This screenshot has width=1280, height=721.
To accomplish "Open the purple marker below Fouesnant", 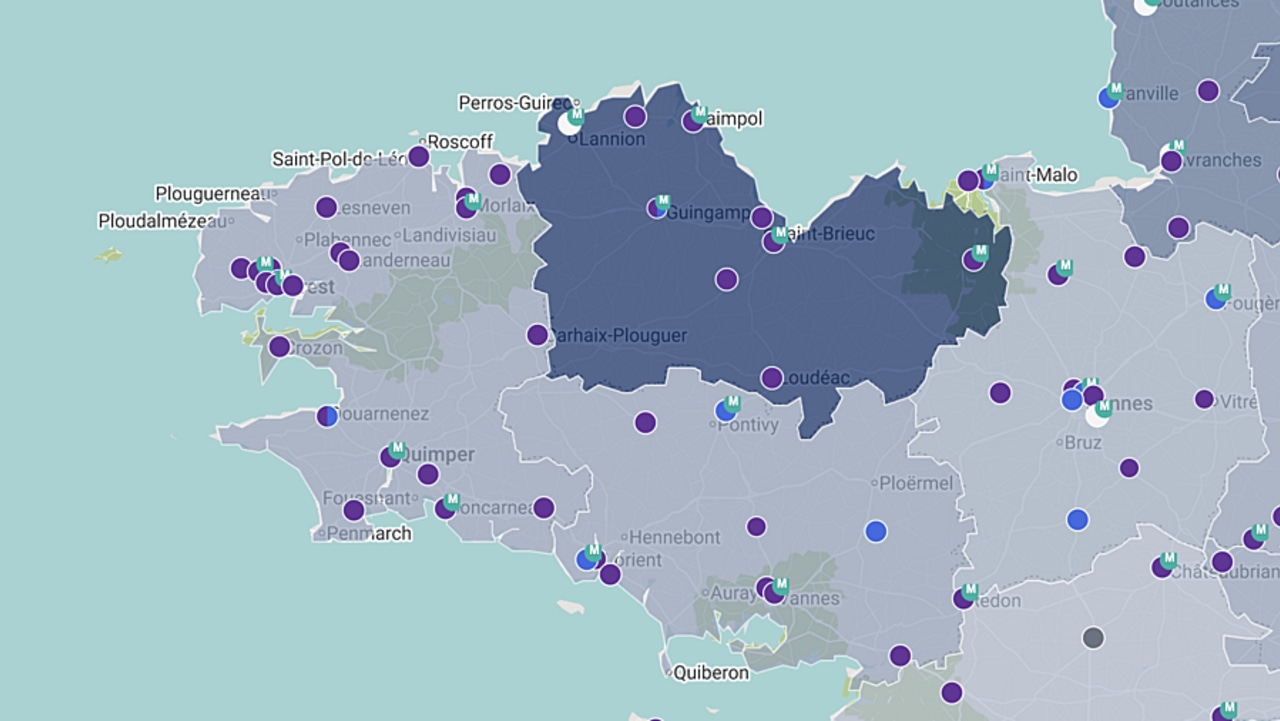I will pyautogui.click(x=353, y=511).
